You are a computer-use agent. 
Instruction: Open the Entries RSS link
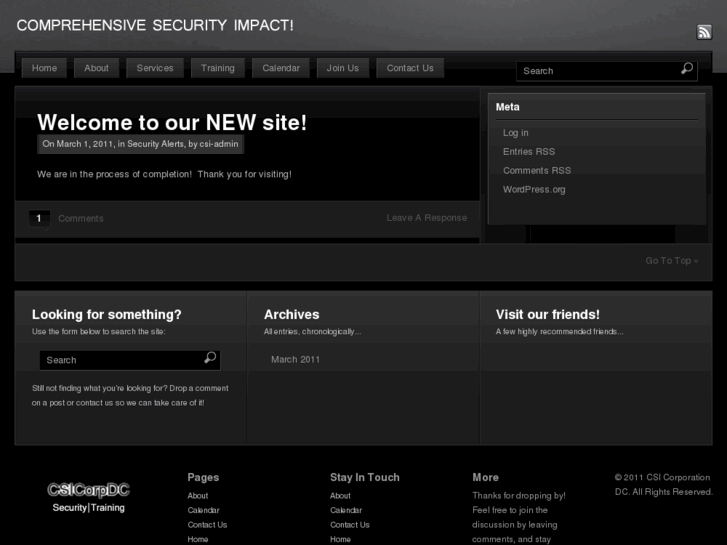(x=529, y=152)
